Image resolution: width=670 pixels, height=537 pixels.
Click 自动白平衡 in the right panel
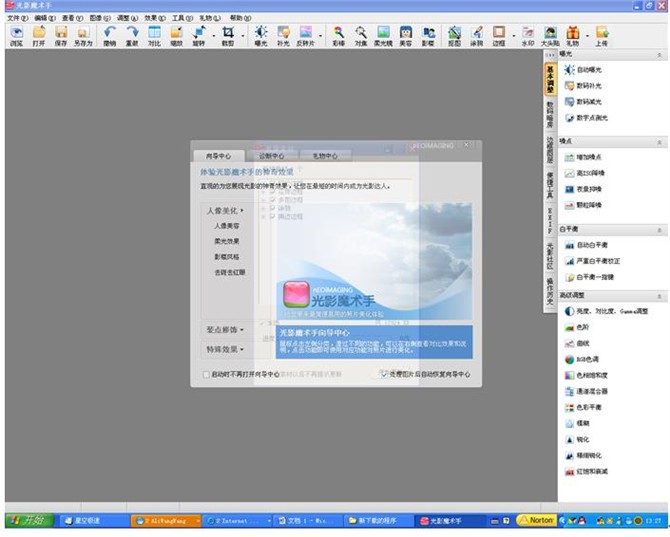point(586,245)
